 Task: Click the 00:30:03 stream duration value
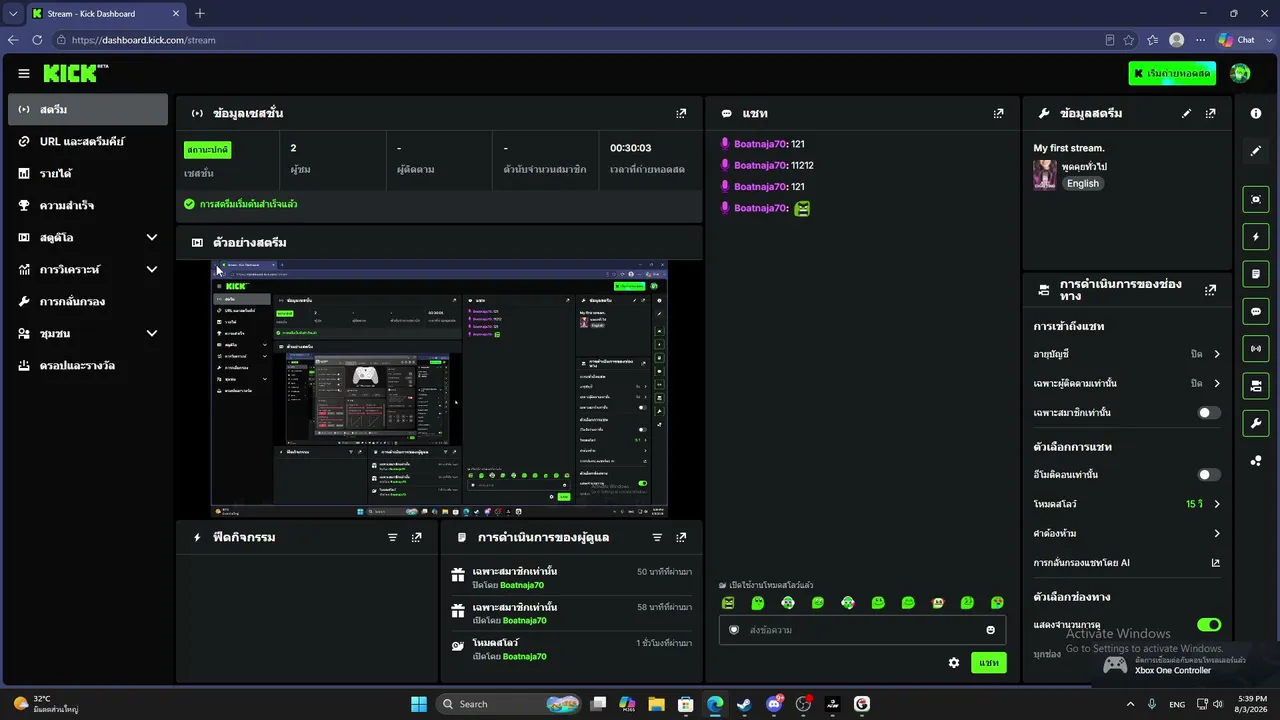coord(631,148)
